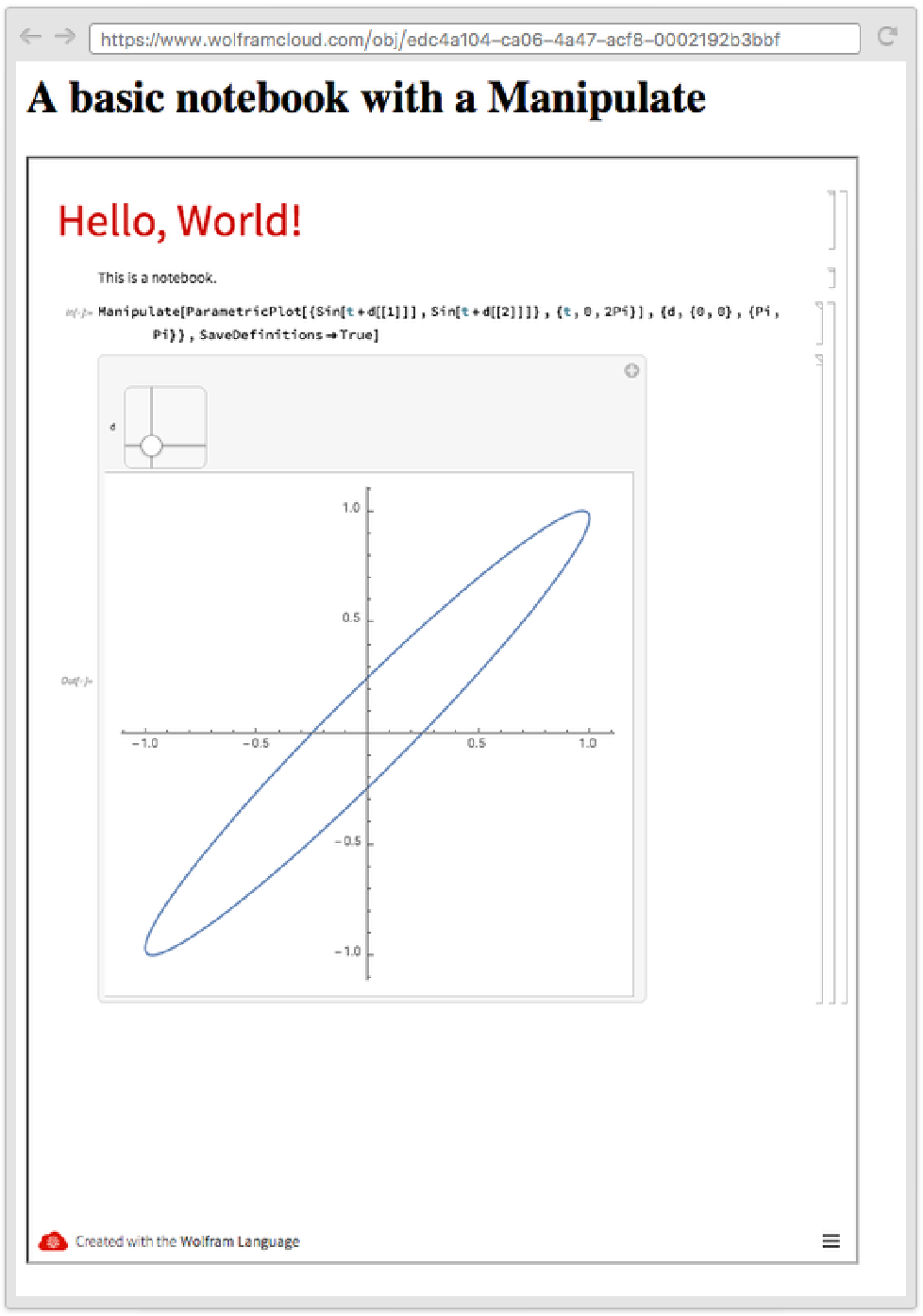Focus the wolframcloud.com address bar
Screen dimensions: 923x1316
coord(474,39)
